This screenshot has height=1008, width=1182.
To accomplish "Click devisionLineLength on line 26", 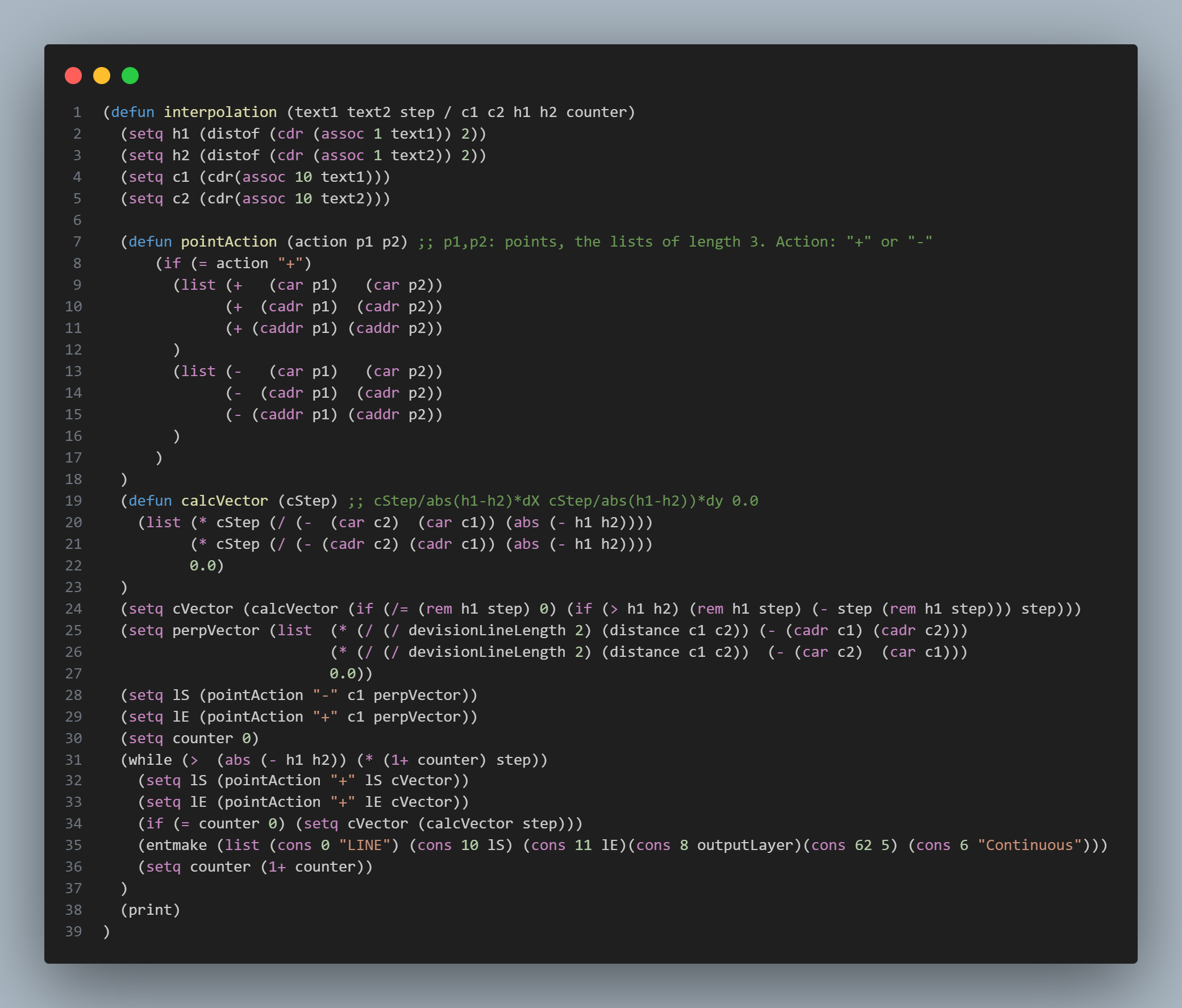I will click(x=486, y=652).
